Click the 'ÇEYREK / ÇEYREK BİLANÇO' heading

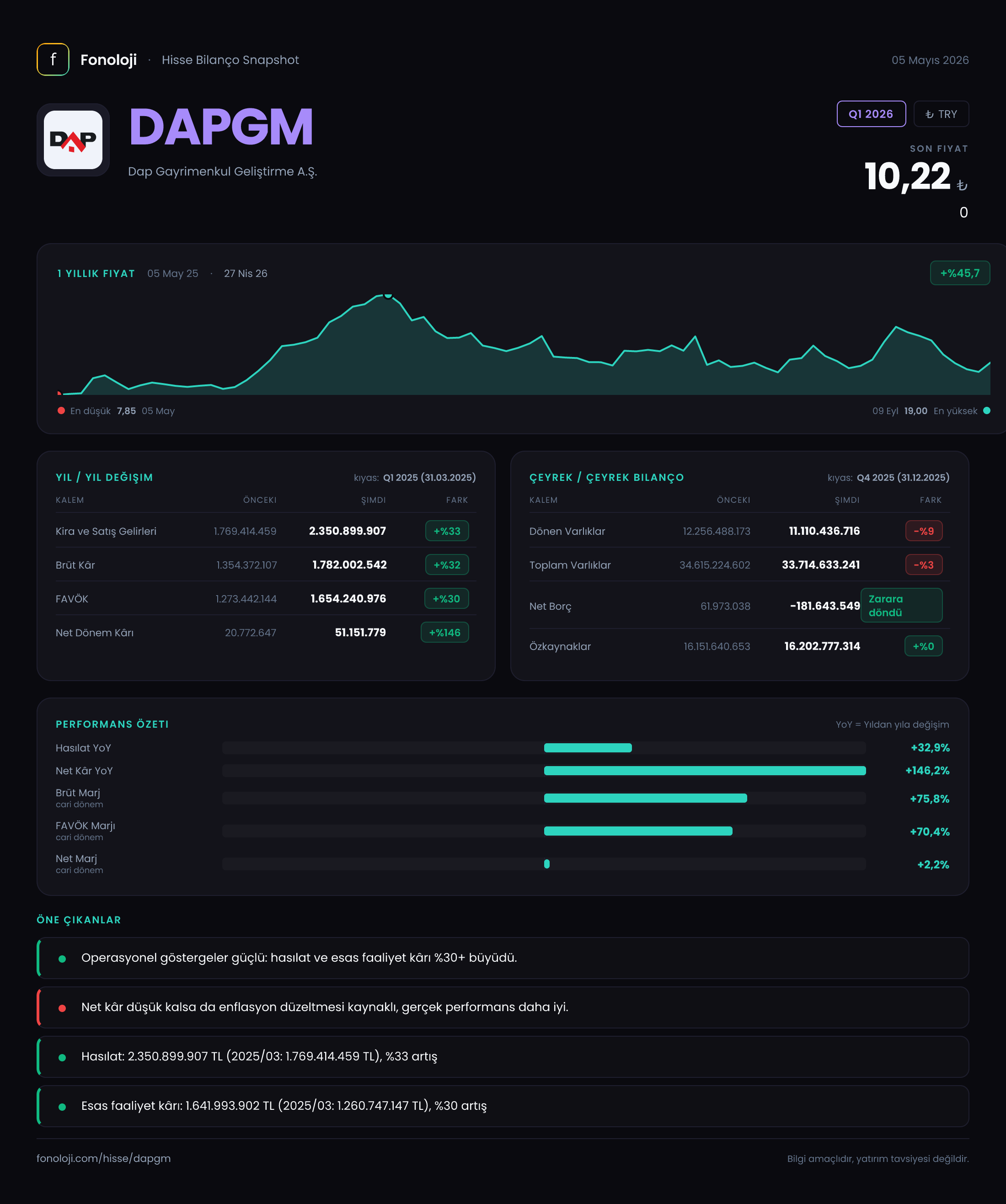(606, 478)
